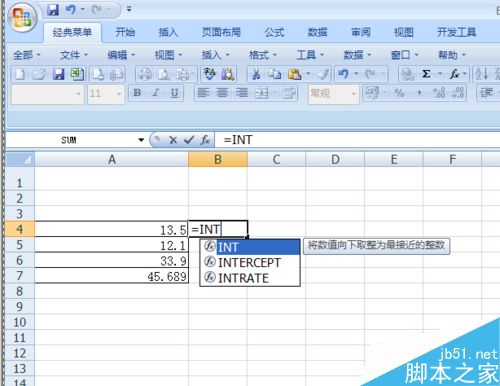Click the Paste clipboard icon

tap(295, 74)
